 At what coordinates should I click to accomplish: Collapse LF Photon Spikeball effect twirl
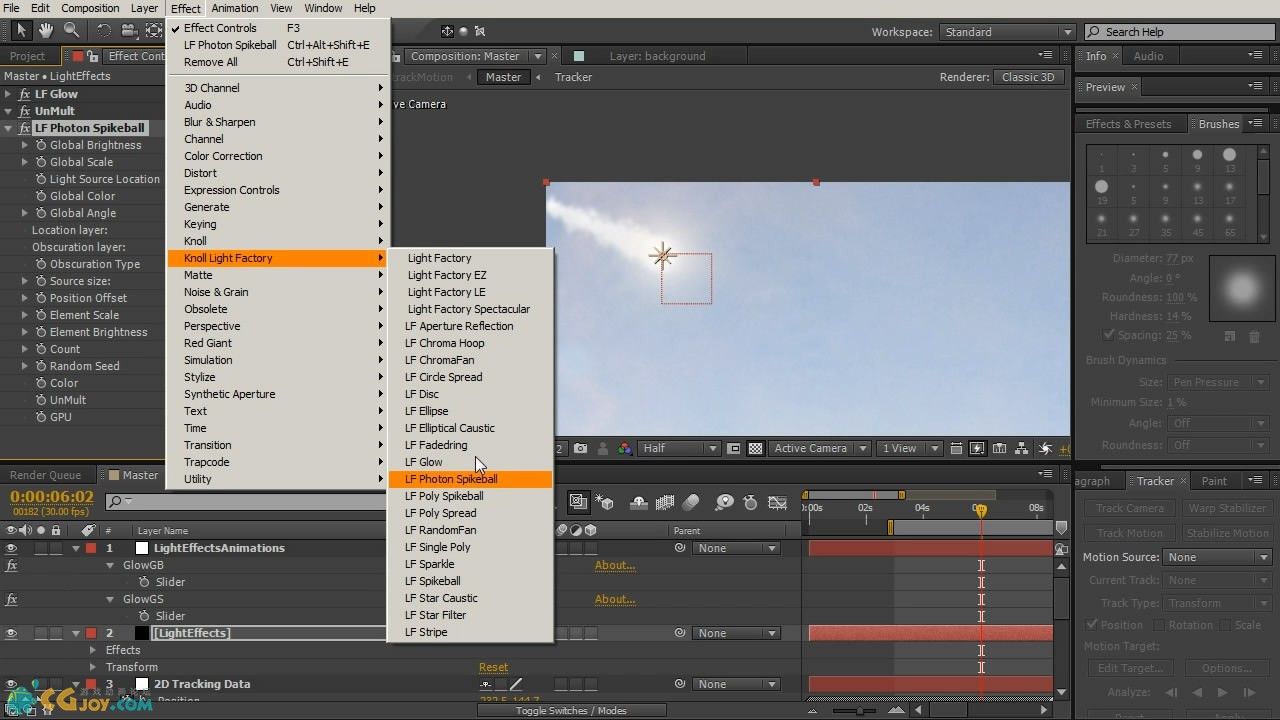point(9,128)
